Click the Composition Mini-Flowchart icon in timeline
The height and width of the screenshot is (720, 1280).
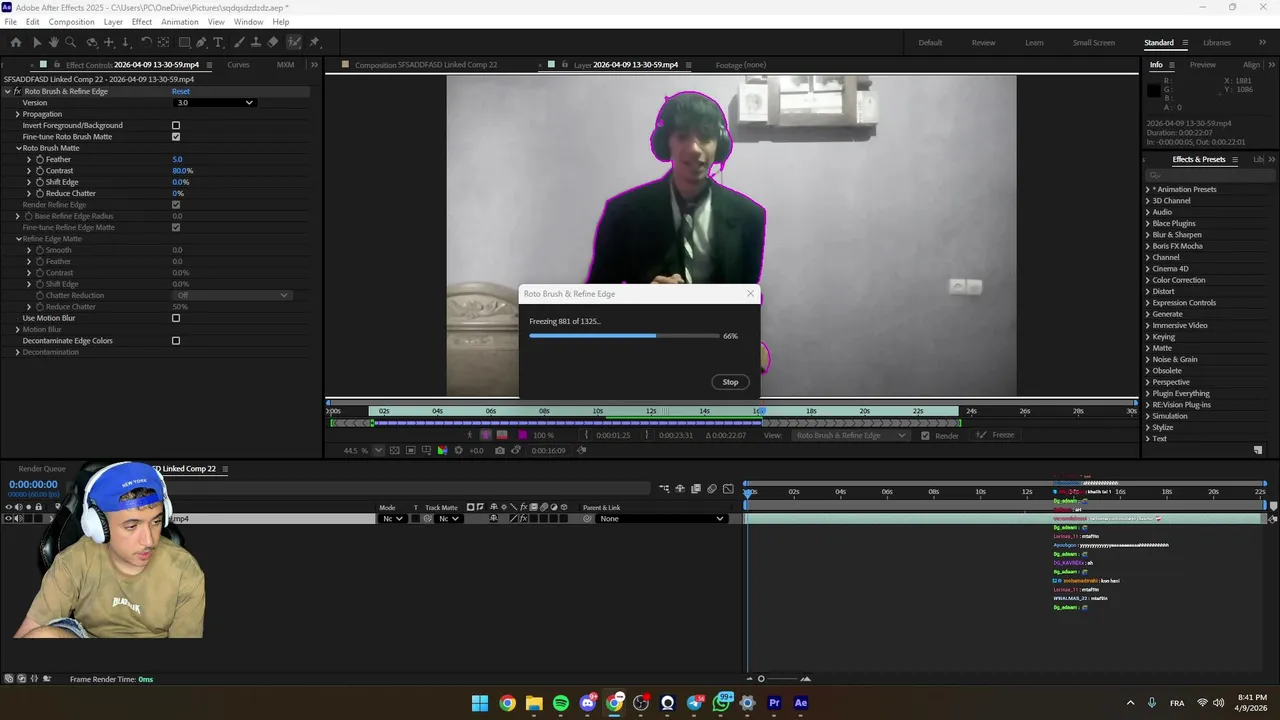(x=664, y=489)
